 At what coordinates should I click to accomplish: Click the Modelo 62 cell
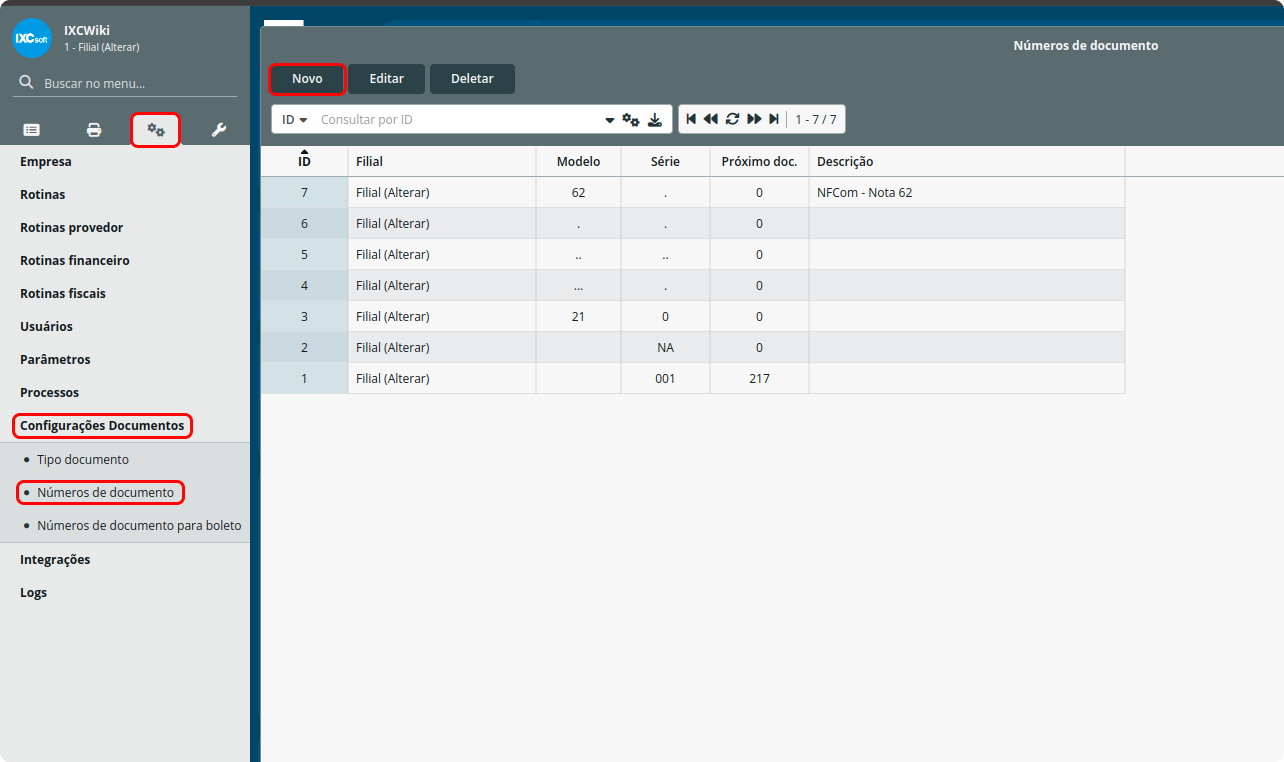(x=578, y=192)
